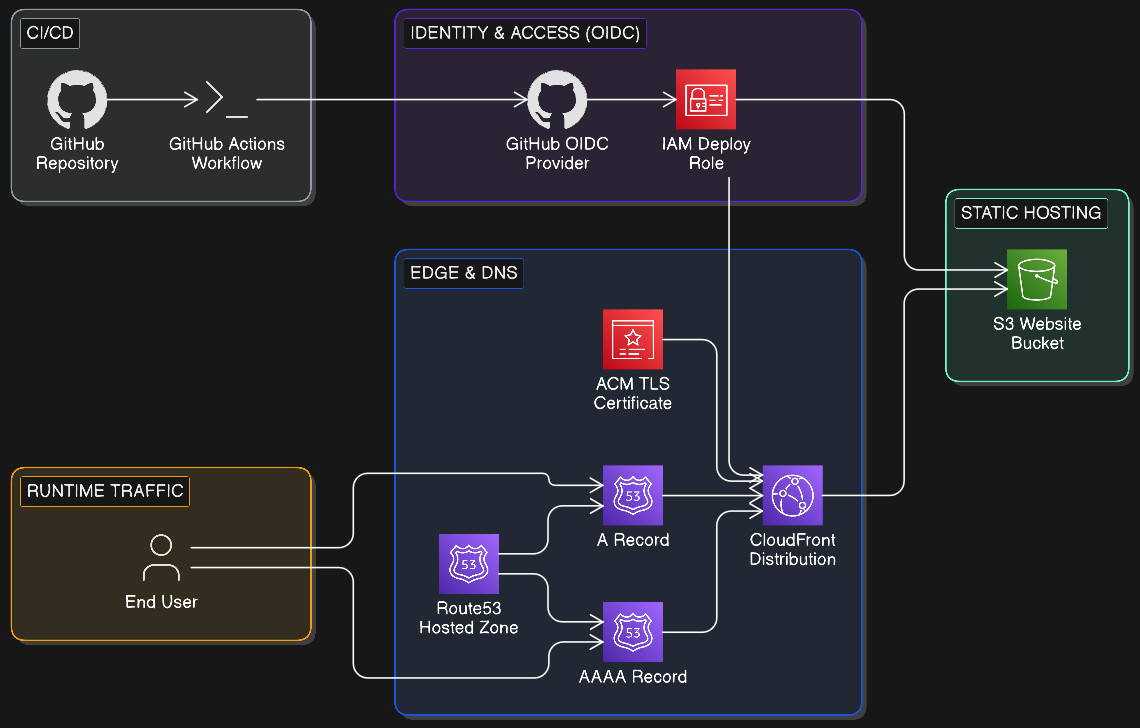
Task: Select the GitHub Actions Workflow terminal icon
Action: (227, 100)
